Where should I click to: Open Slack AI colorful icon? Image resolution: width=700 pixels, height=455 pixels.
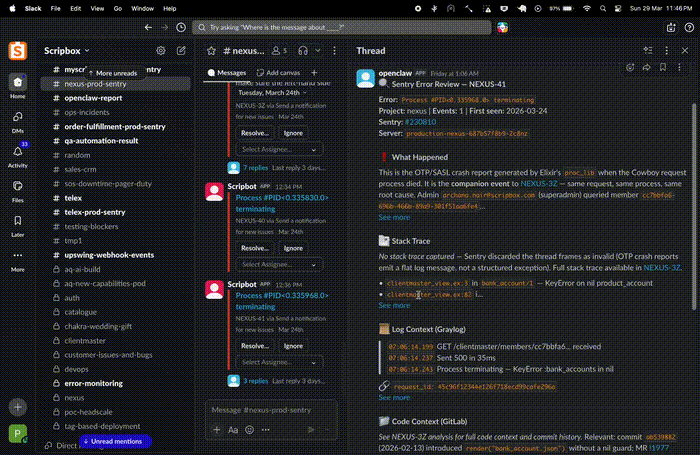click(x=503, y=27)
